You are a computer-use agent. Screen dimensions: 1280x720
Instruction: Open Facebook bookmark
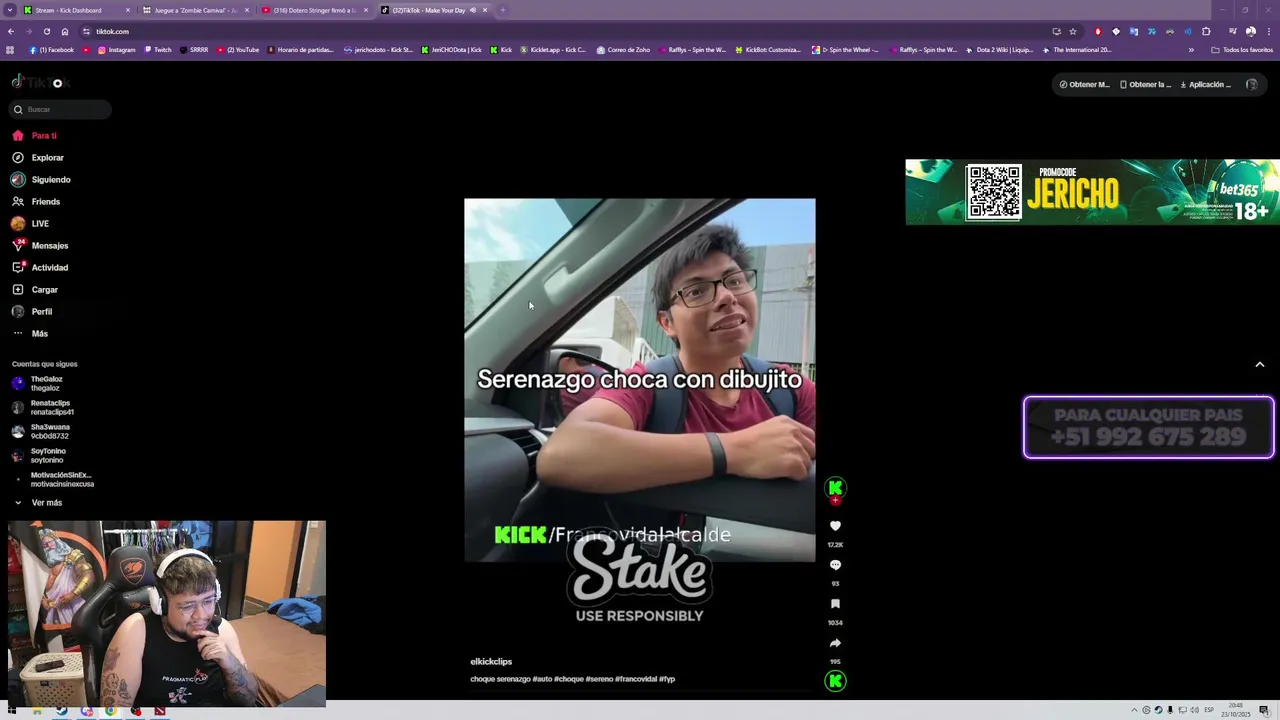click(x=51, y=50)
